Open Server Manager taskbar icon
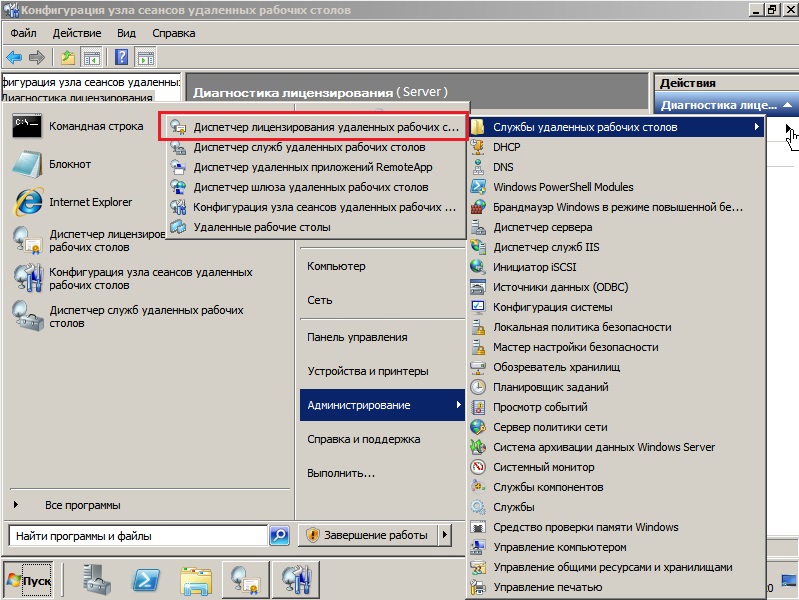Viewport: 799px width, 600px height. tap(96, 580)
